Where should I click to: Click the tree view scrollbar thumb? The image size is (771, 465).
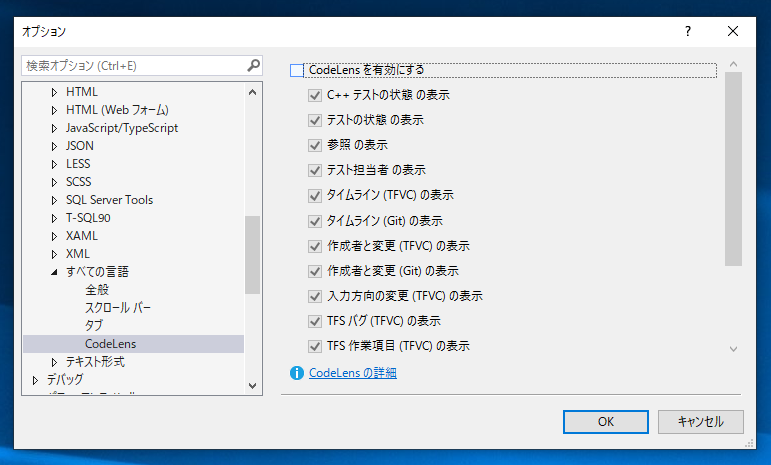pyautogui.click(x=253, y=255)
